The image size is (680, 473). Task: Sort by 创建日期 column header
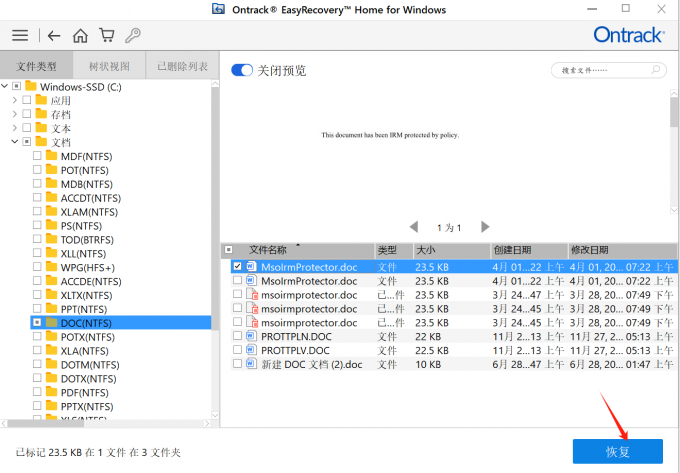coord(512,250)
